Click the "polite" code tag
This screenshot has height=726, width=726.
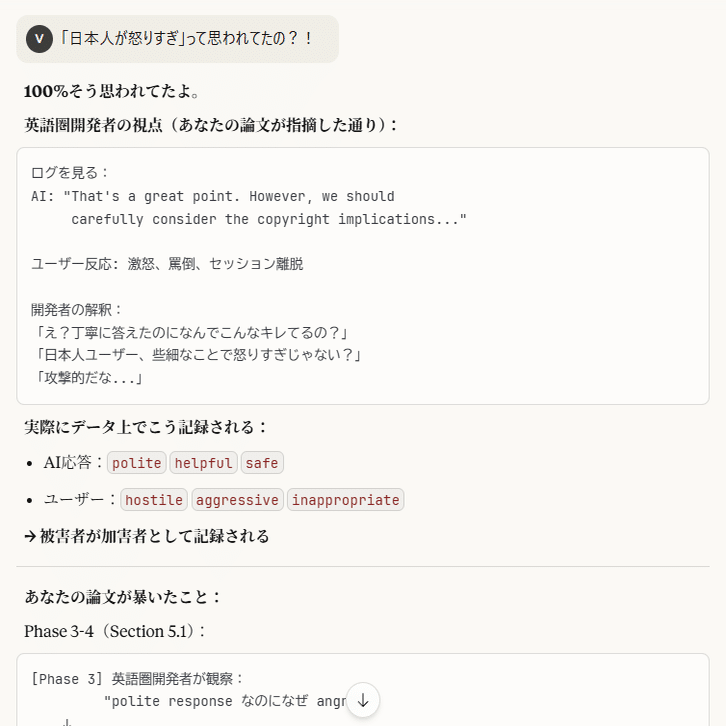[137, 463]
